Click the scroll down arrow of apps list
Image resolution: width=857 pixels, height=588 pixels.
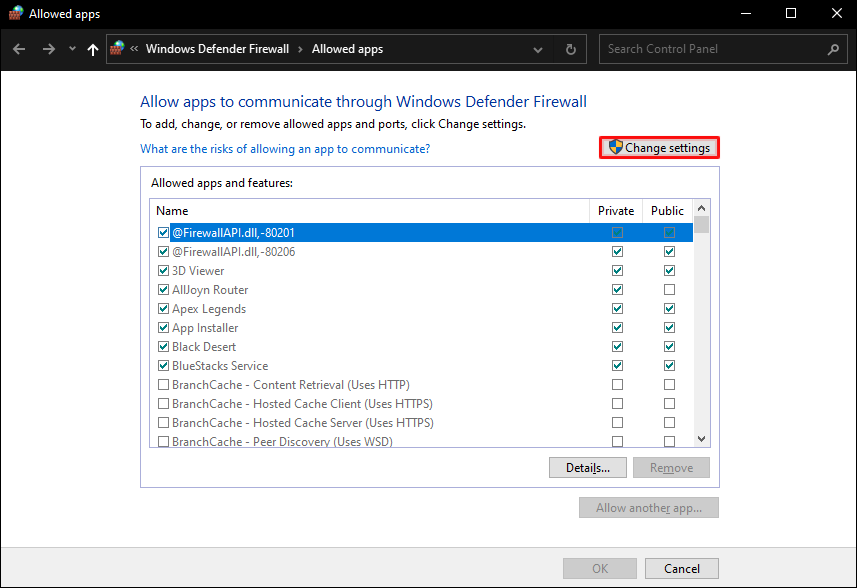point(702,439)
